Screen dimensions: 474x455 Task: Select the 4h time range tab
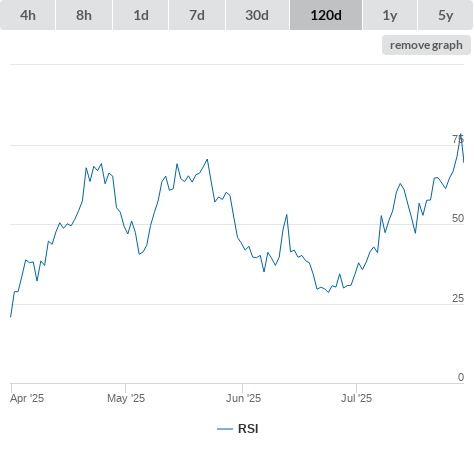[x=28, y=15]
